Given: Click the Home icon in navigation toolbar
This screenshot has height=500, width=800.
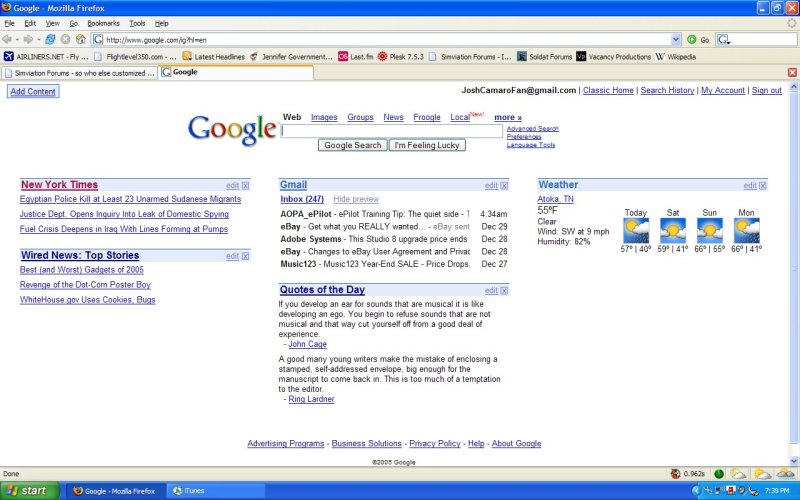Looking at the screenshot, I should pyautogui.click(x=80, y=39).
